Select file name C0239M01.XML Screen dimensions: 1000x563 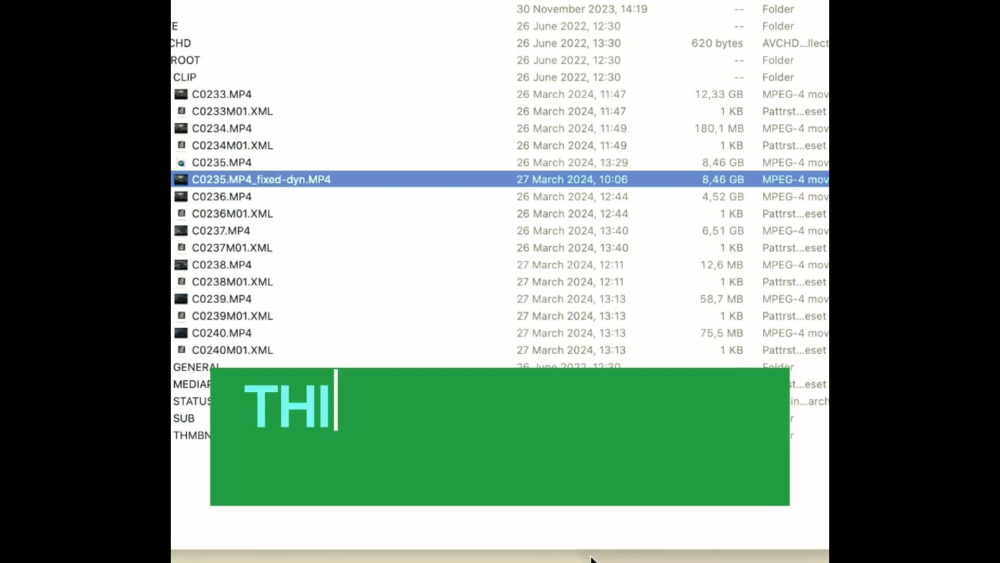click(x=232, y=316)
